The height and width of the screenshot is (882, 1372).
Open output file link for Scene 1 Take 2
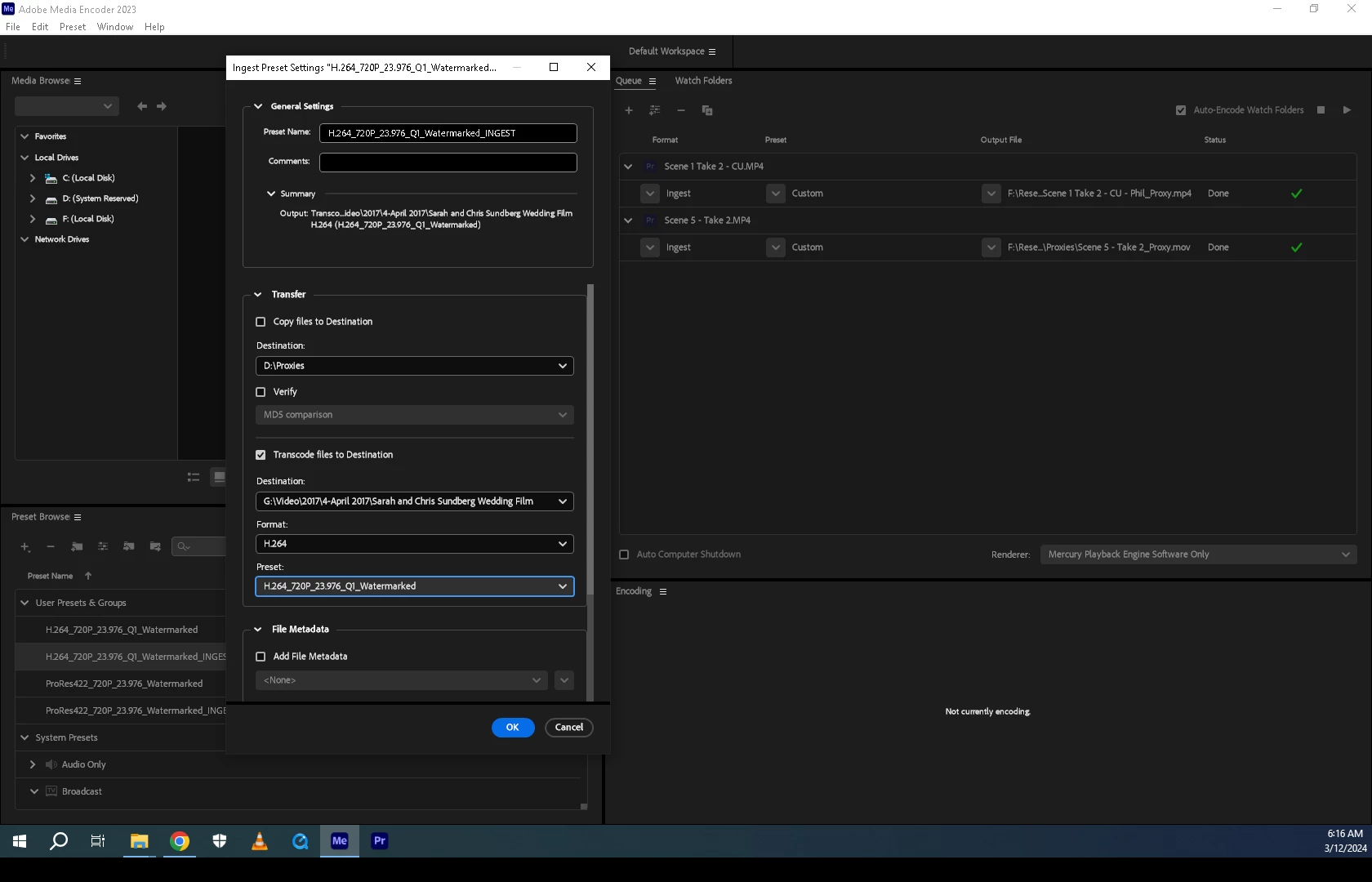click(1099, 194)
